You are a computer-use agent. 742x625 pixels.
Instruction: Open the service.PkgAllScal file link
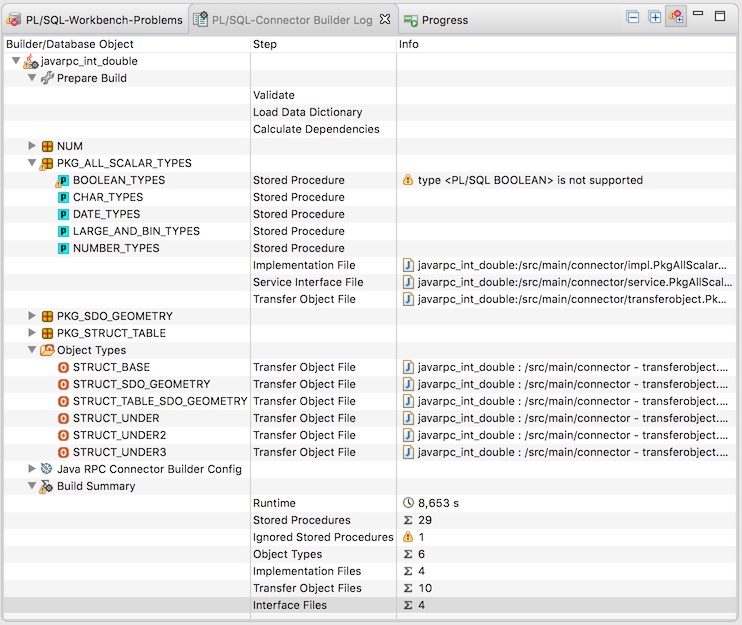coord(574,282)
